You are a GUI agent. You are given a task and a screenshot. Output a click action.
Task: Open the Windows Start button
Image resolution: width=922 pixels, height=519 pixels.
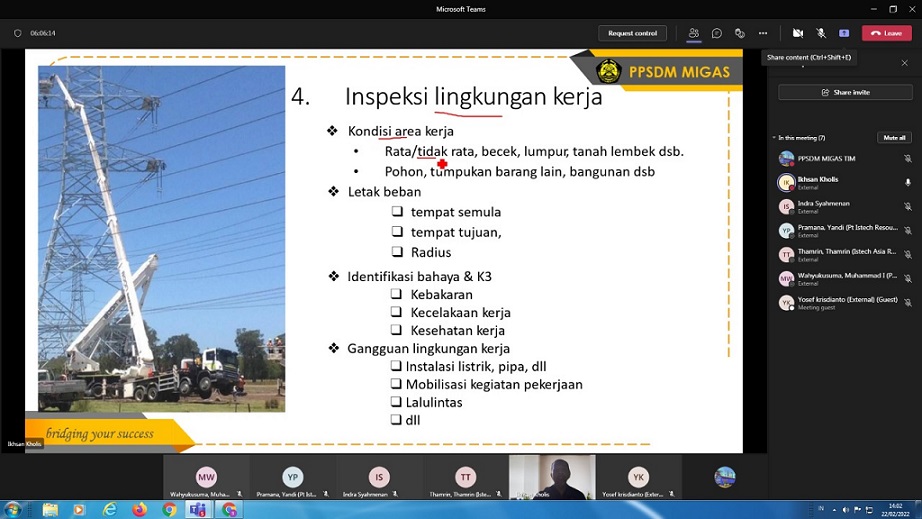point(12,510)
